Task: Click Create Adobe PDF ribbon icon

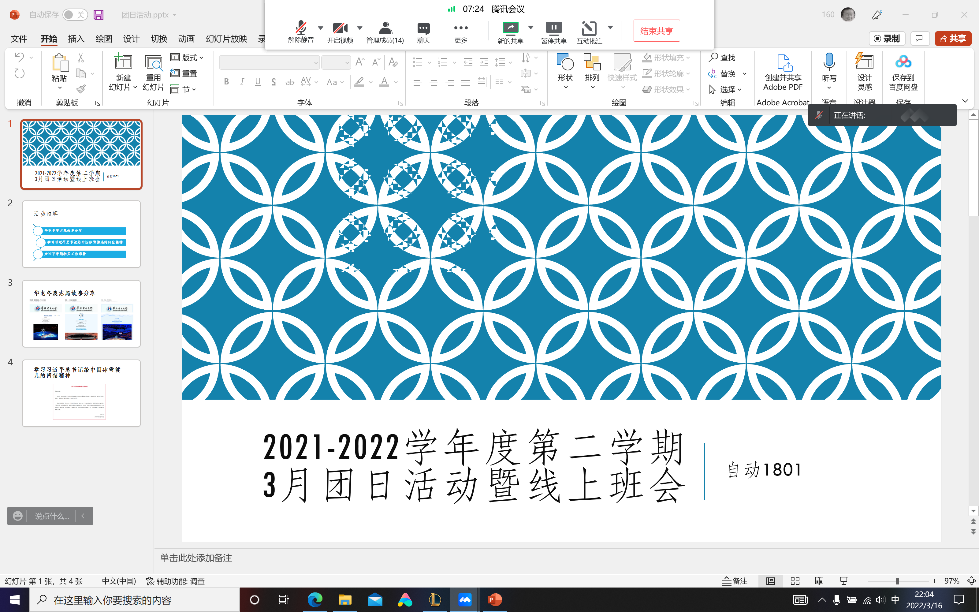Action: coord(782,65)
